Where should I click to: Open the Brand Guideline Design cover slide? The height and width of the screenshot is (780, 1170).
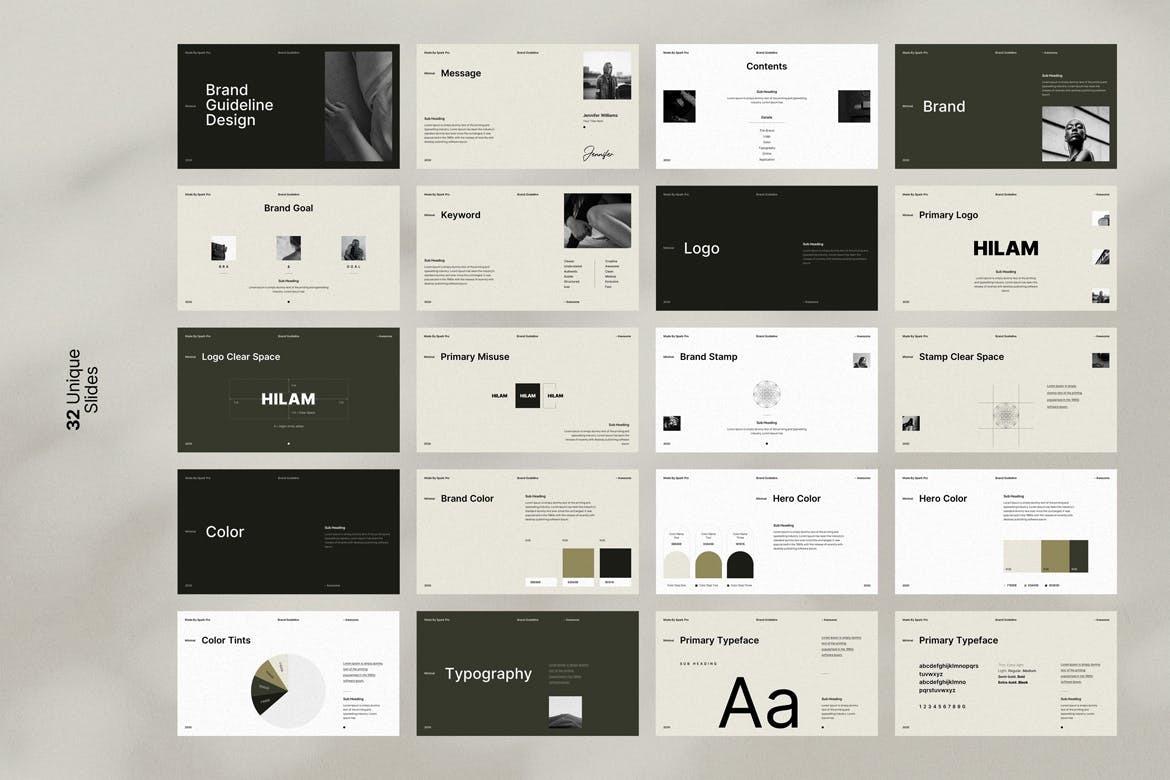tap(288, 106)
